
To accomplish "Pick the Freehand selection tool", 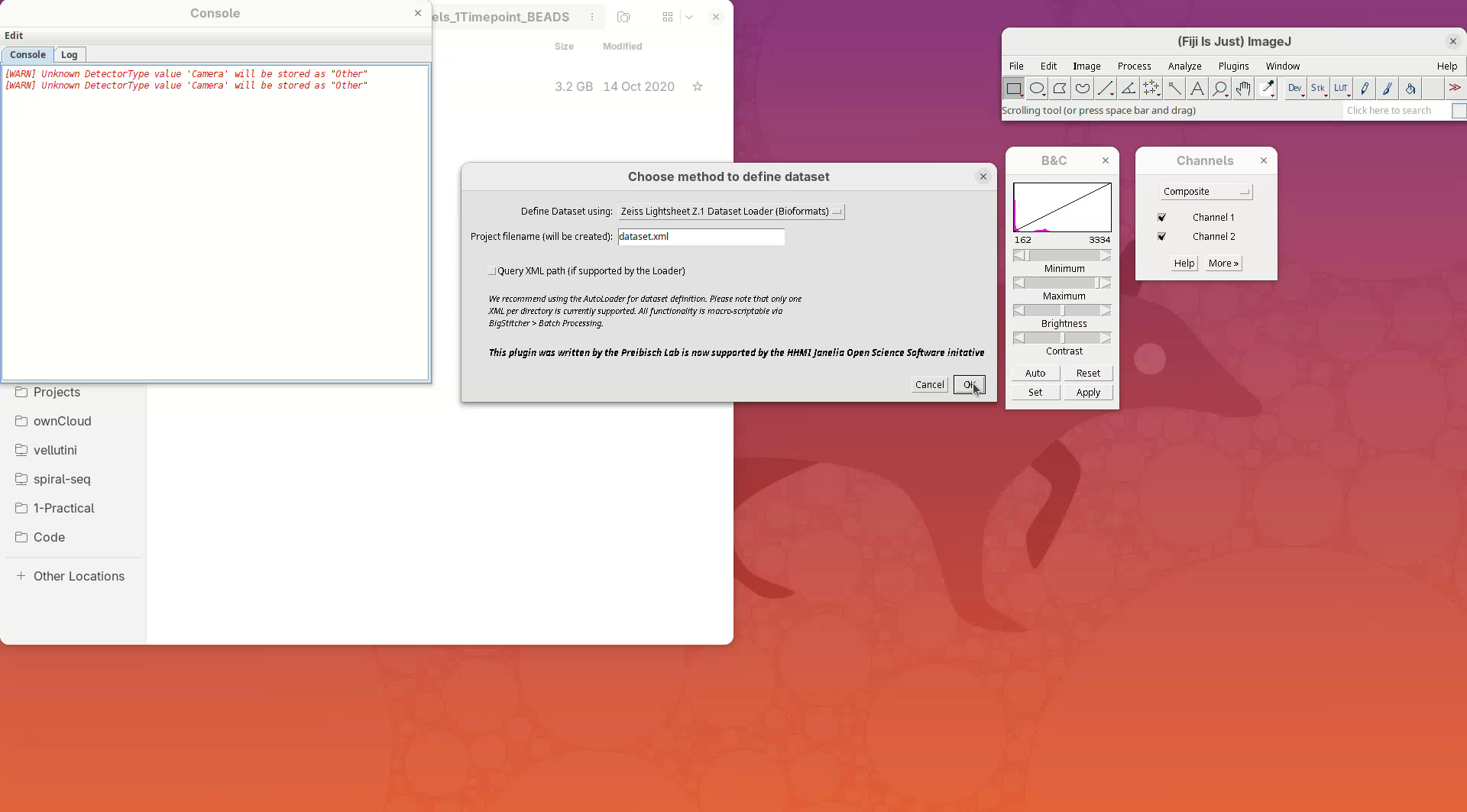I will point(1082,89).
